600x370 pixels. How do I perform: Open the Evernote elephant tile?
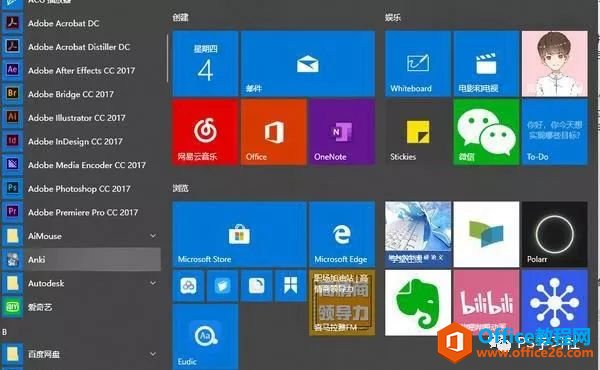(418, 303)
